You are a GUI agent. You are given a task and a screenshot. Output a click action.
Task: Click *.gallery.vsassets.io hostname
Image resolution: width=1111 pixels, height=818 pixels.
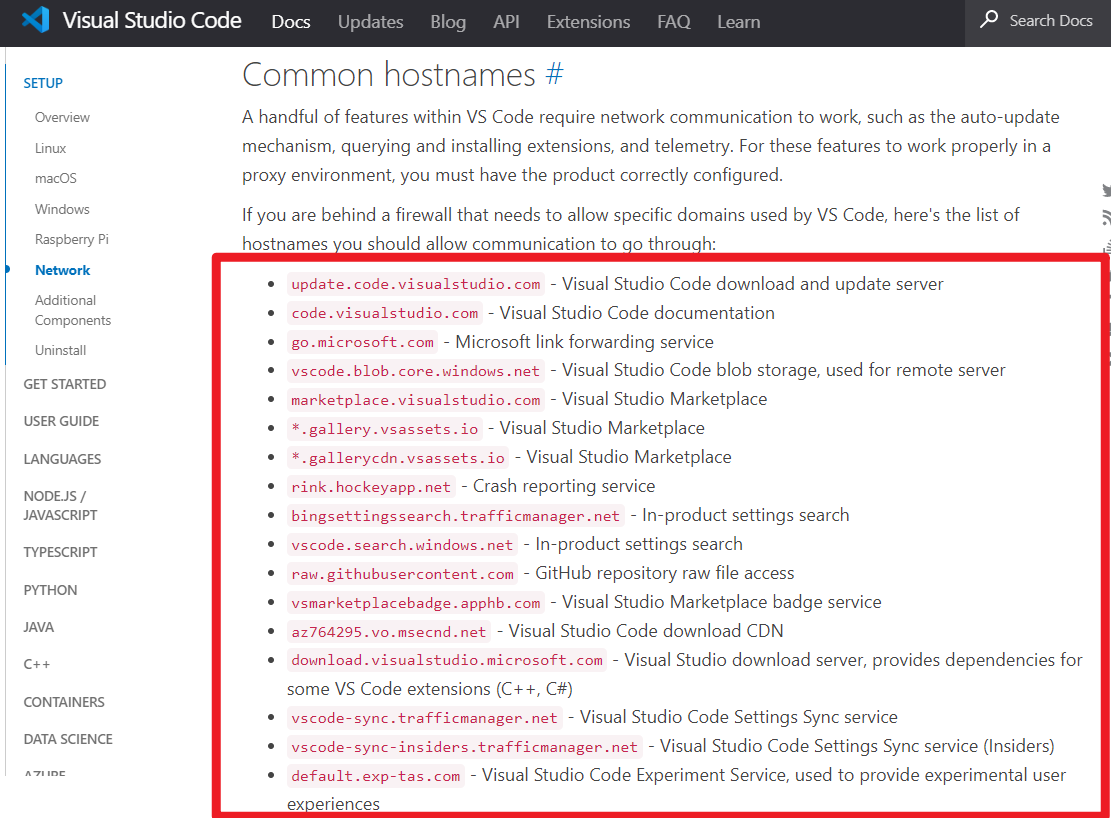385,430
